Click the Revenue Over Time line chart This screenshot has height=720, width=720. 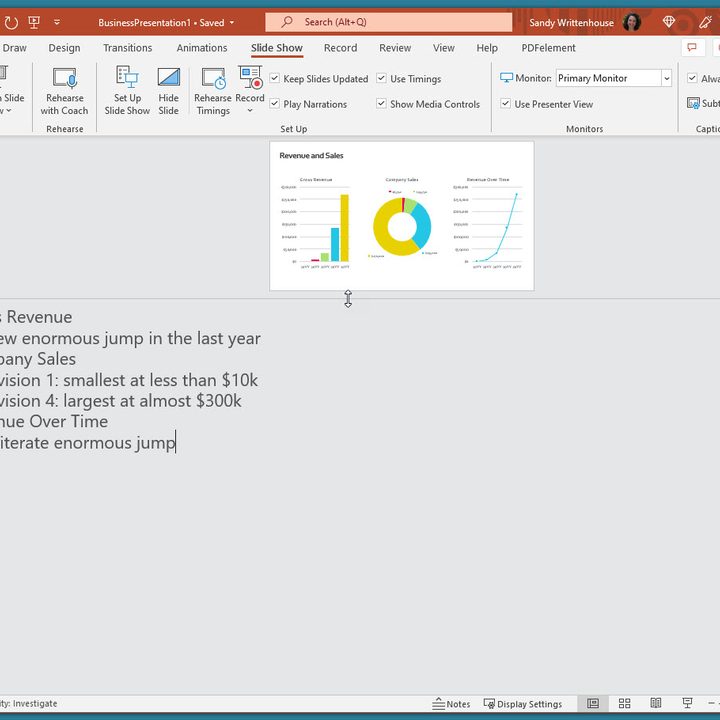pos(488,223)
